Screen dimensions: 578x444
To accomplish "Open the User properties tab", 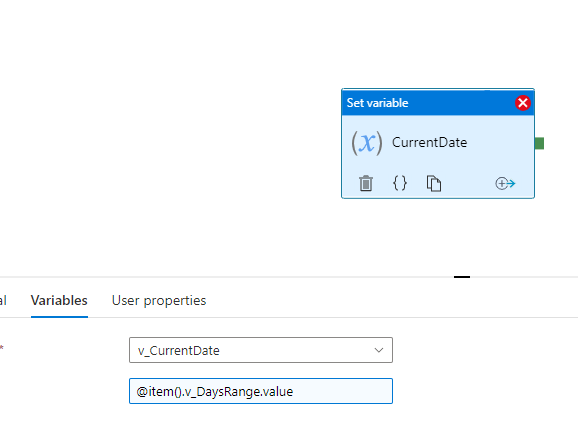I will [159, 301].
